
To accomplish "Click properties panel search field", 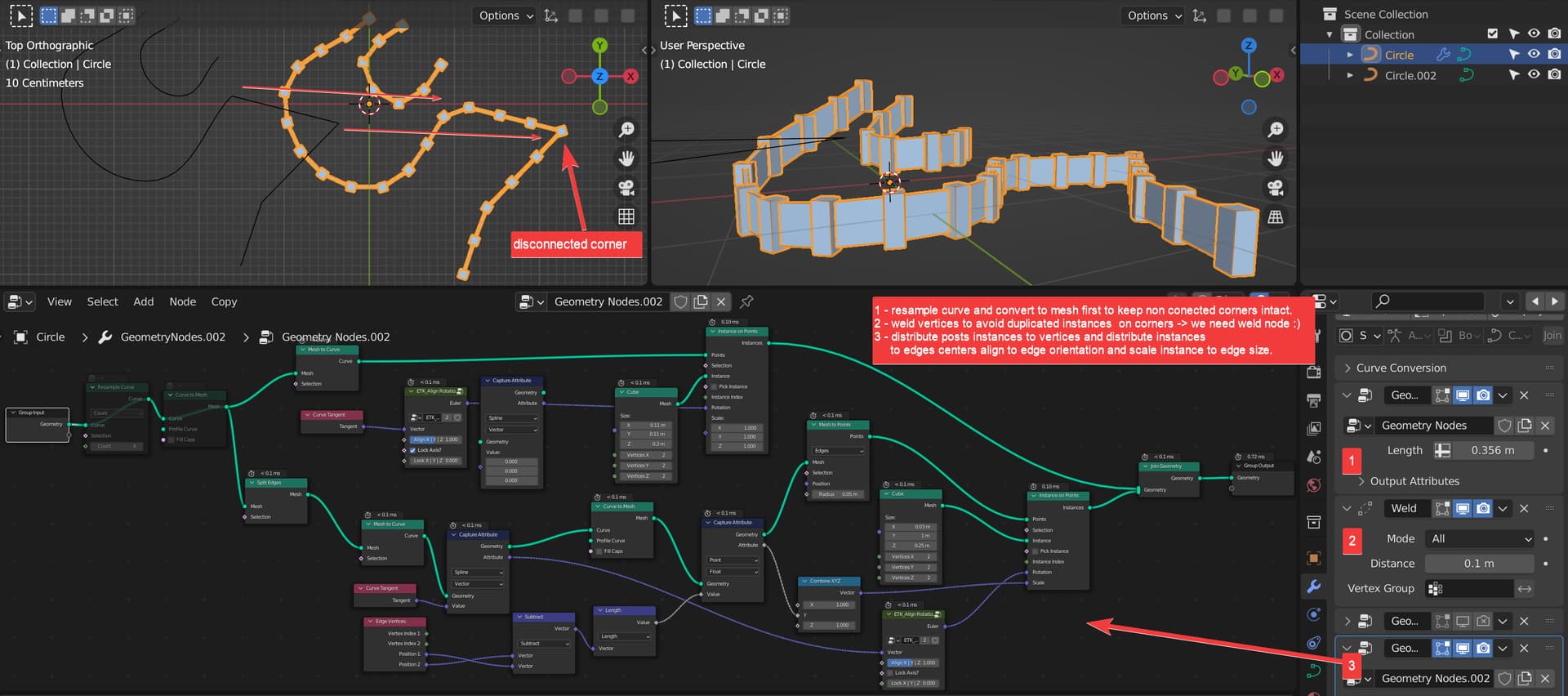I will pyautogui.click(x=1427, y=301).
